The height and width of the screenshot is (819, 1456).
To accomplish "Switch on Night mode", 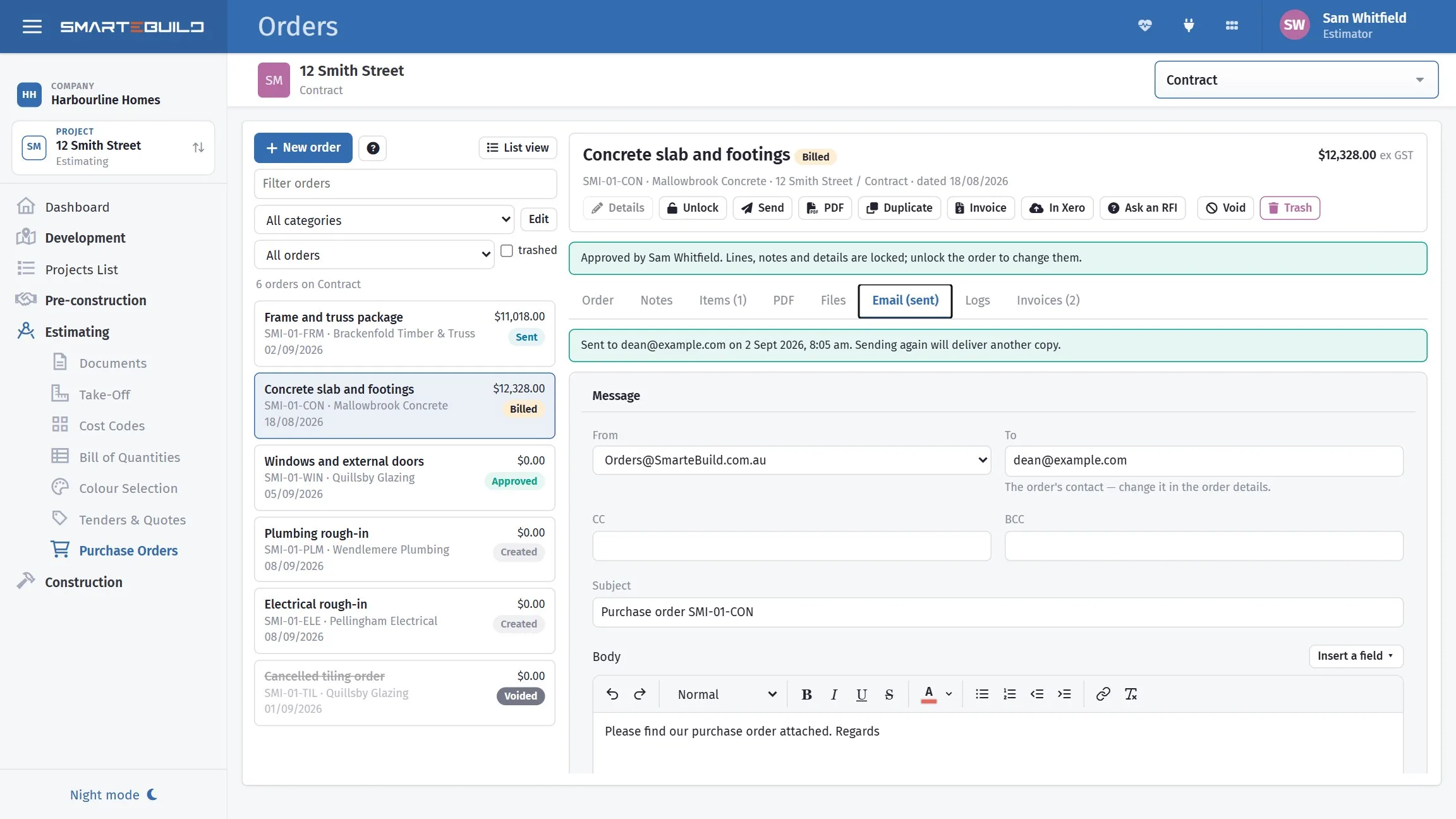I will tap(114, 794).
